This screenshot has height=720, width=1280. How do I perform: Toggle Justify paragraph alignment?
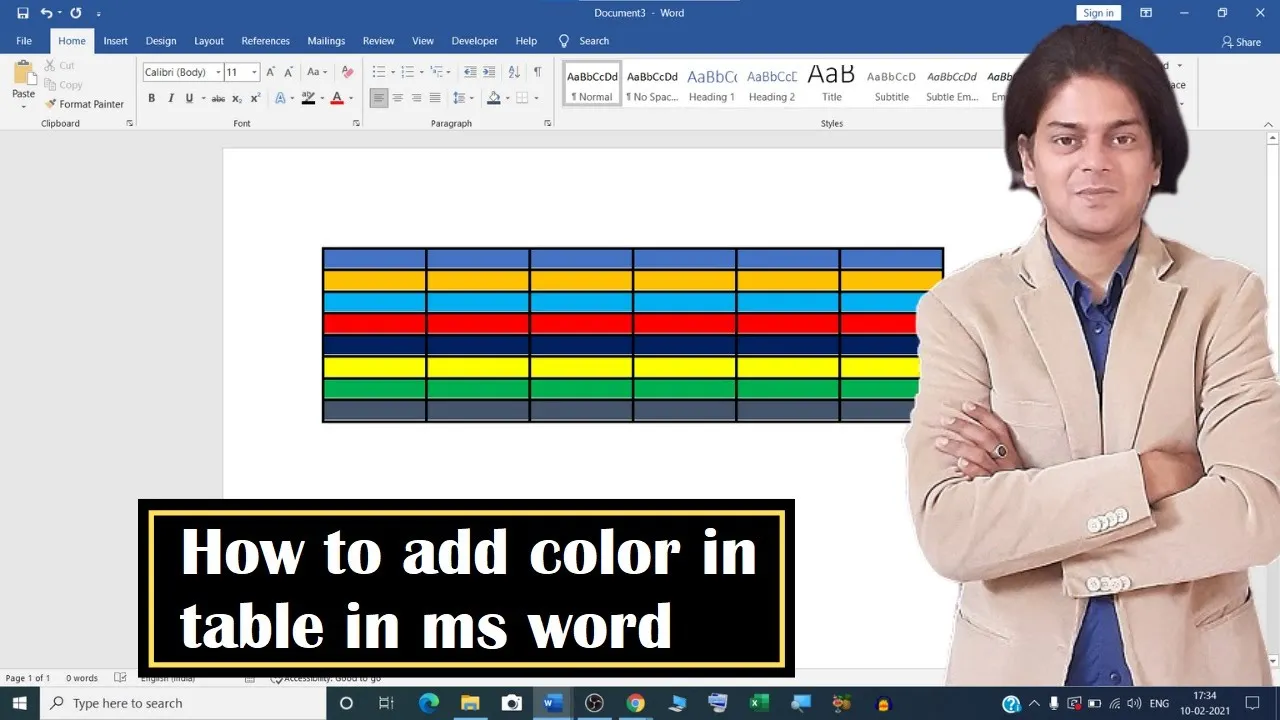point(435,98)
